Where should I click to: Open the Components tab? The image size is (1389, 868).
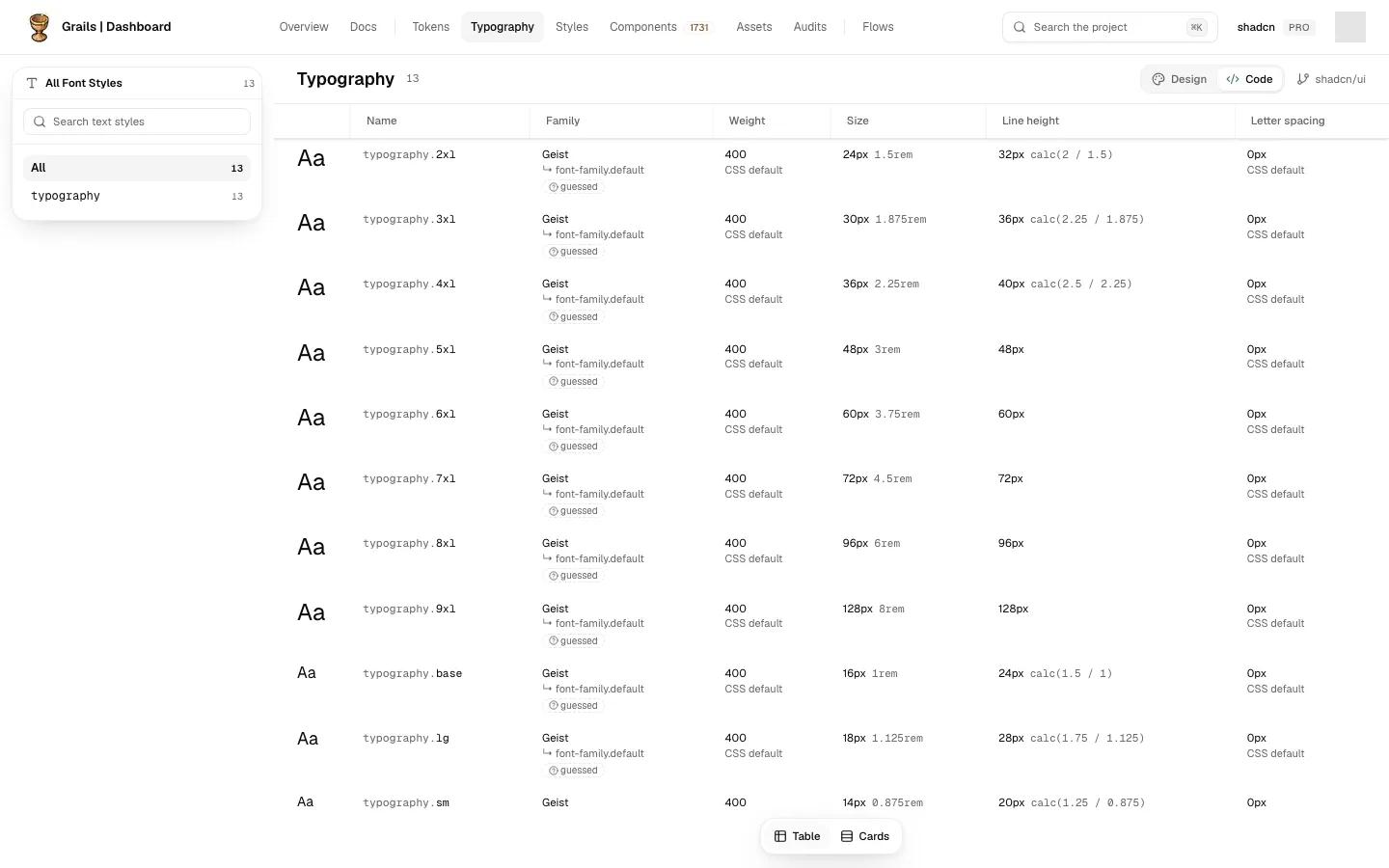click(660, 27)
